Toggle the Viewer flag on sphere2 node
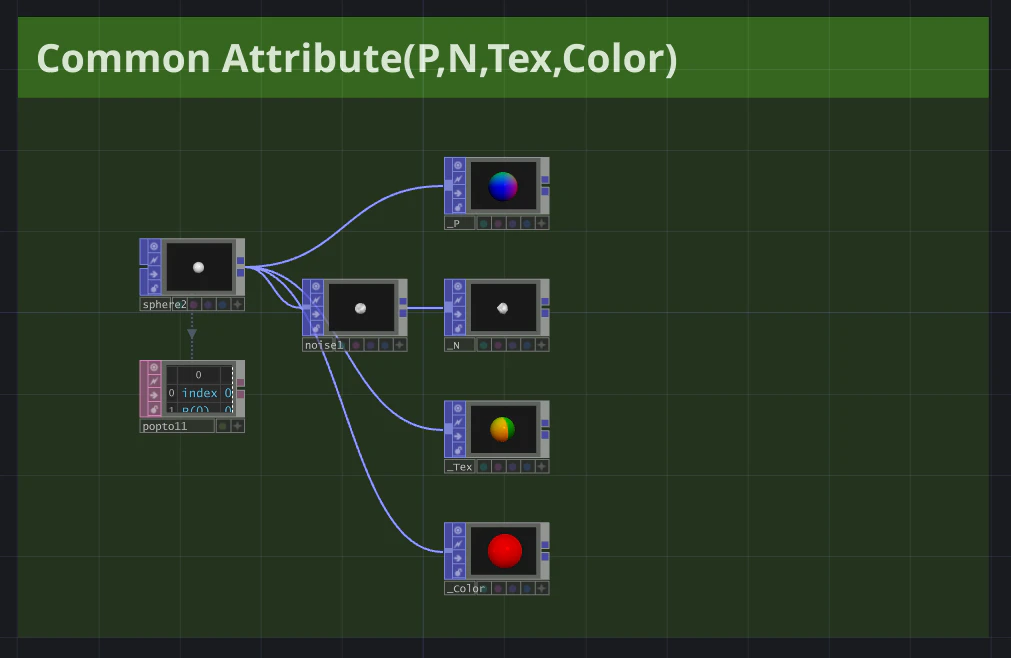The image size is (1011, 658). 153,246
